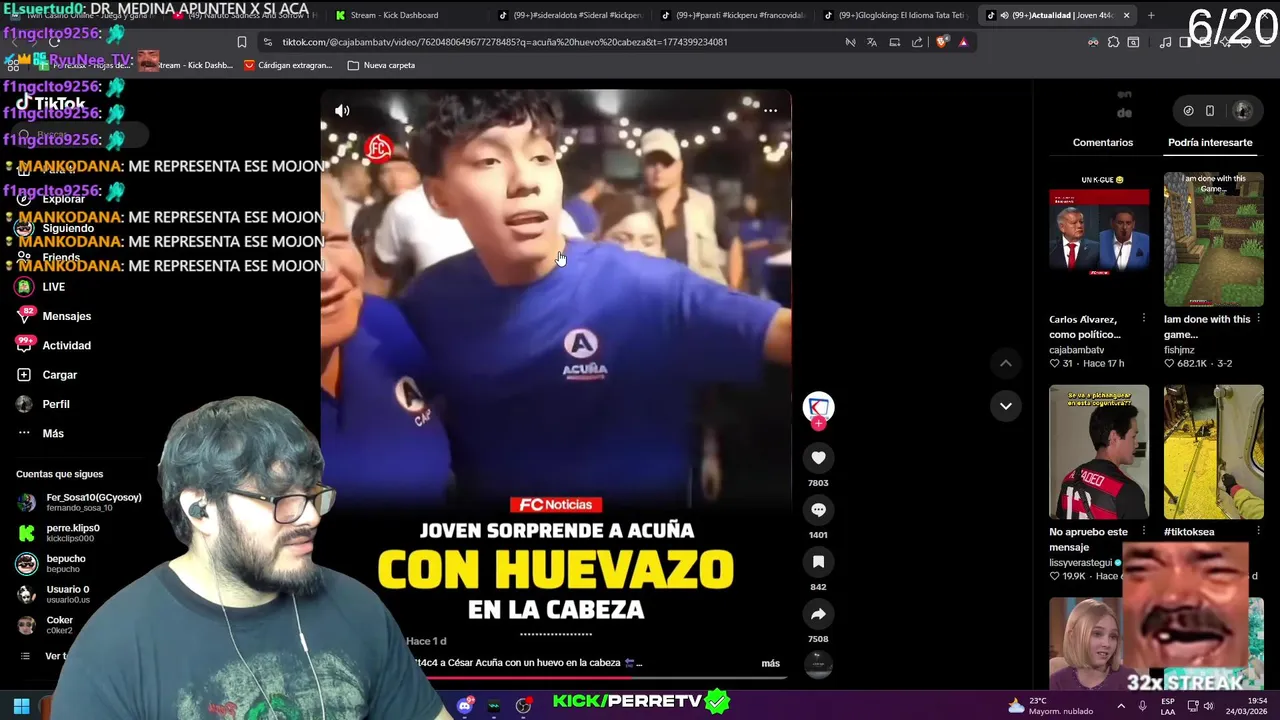This screenshot has height=720, width=1280.
Task: Open the rotating sound disc below share
Action: [x=818, y=664]
